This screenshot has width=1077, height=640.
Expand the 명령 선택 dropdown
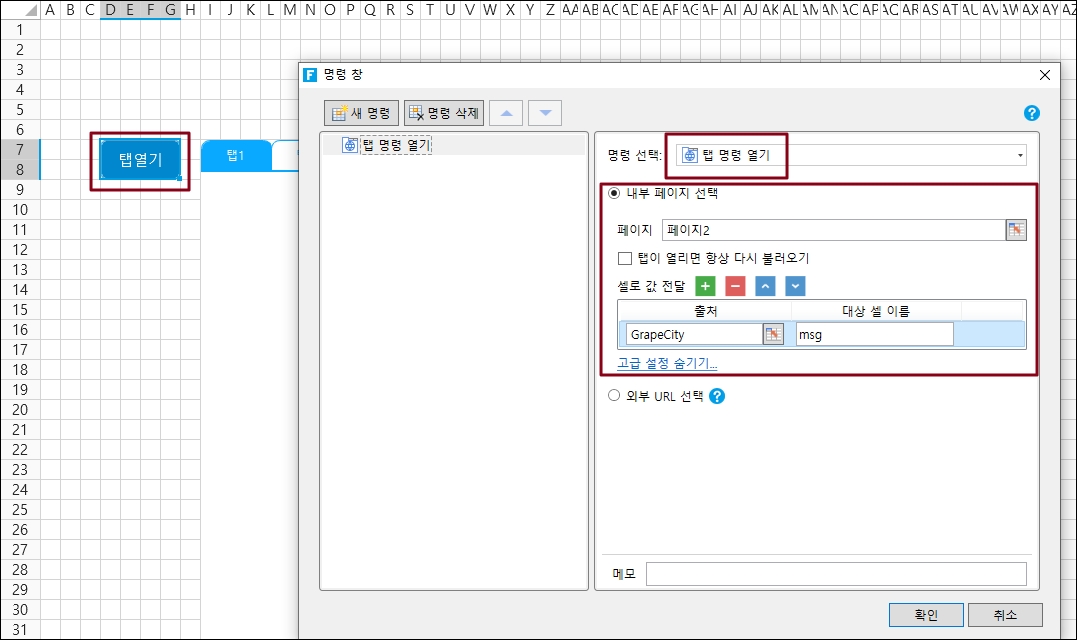[x=1020, y=155]
